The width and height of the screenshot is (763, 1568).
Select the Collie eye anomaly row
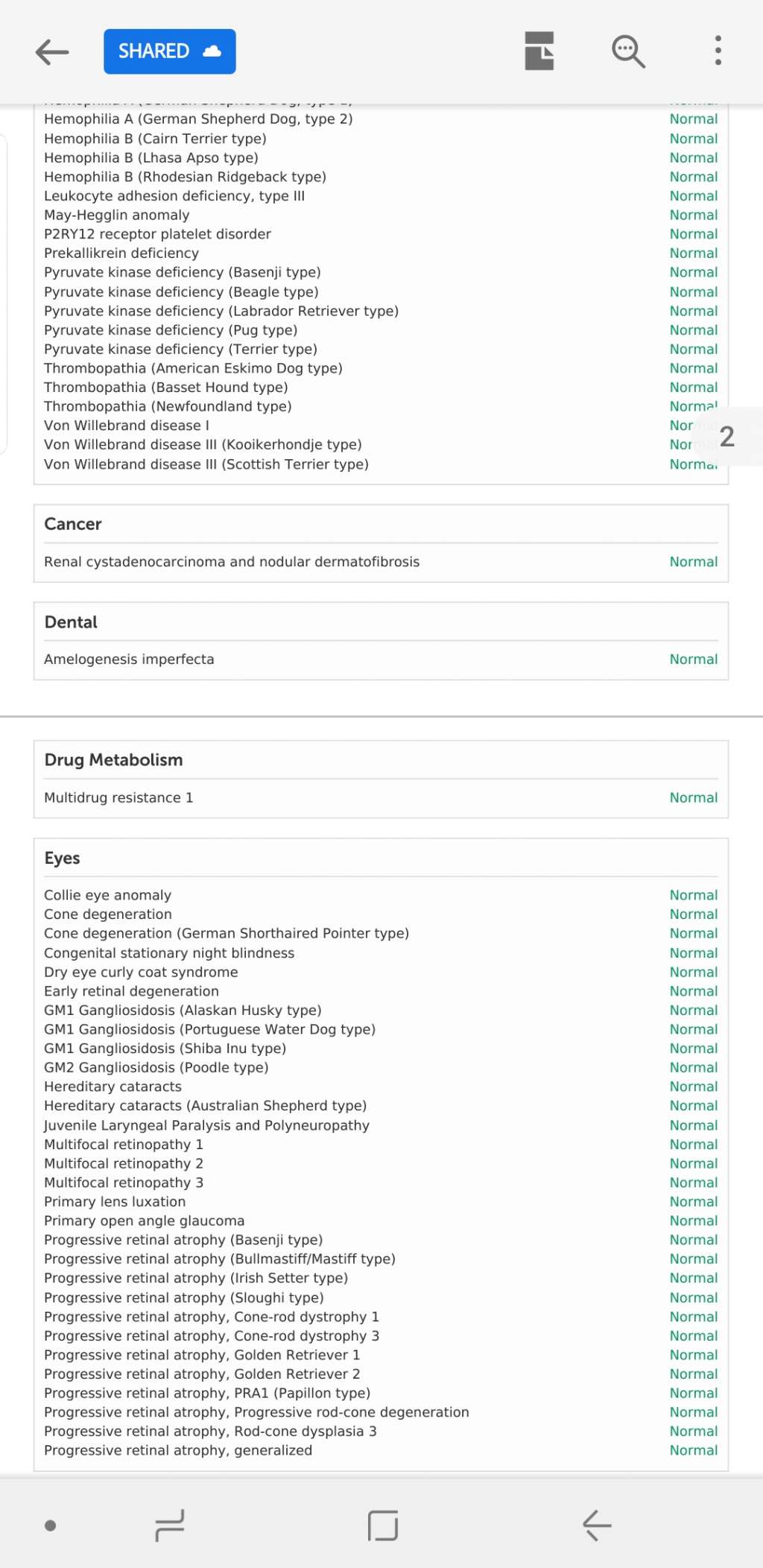(x=108, y=895)
